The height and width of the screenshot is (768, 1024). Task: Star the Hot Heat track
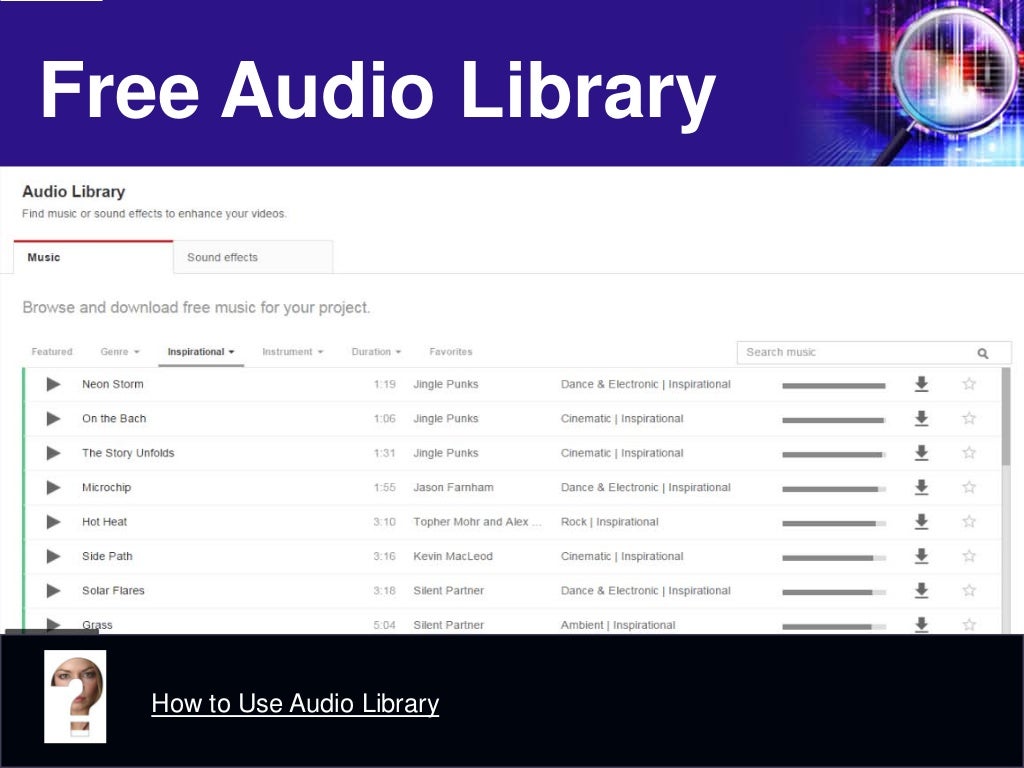969,521
